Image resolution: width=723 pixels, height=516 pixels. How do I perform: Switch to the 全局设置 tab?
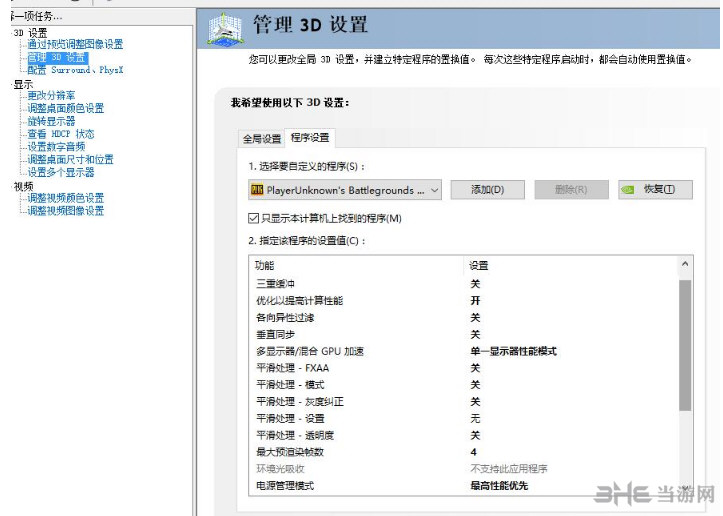(262, 138)
